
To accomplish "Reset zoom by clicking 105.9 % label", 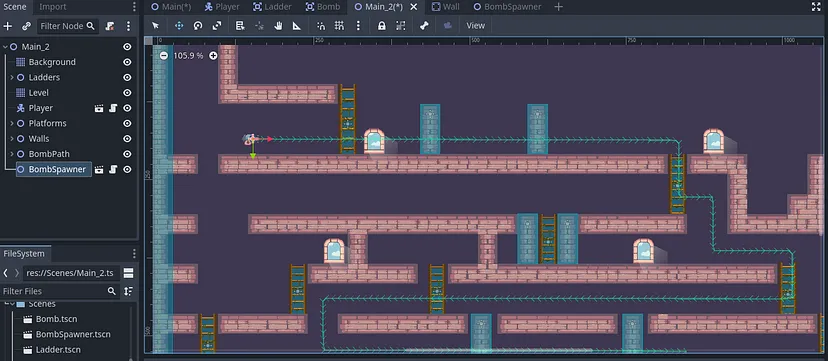I will click(x=189, y=55).
